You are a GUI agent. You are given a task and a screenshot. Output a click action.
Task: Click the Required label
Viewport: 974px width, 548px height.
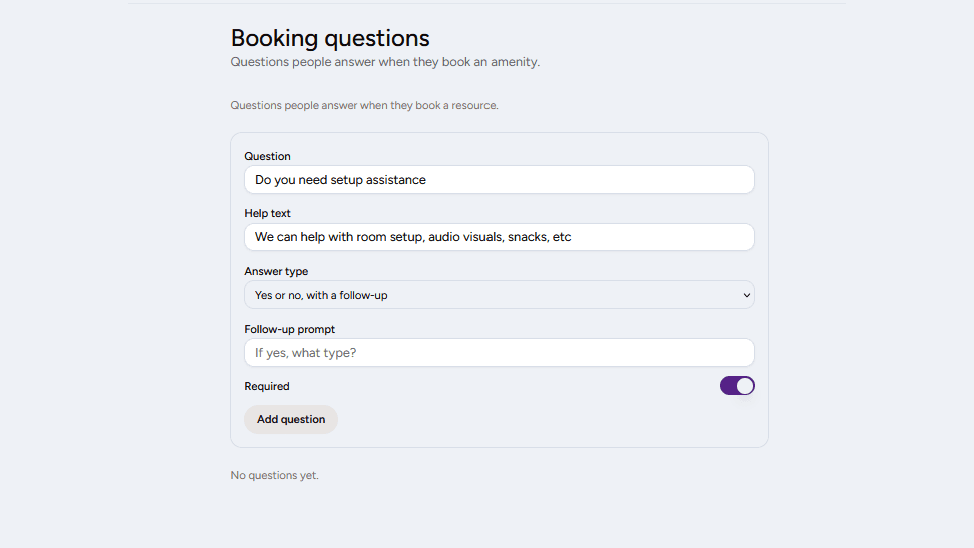(x=266, y=386)
